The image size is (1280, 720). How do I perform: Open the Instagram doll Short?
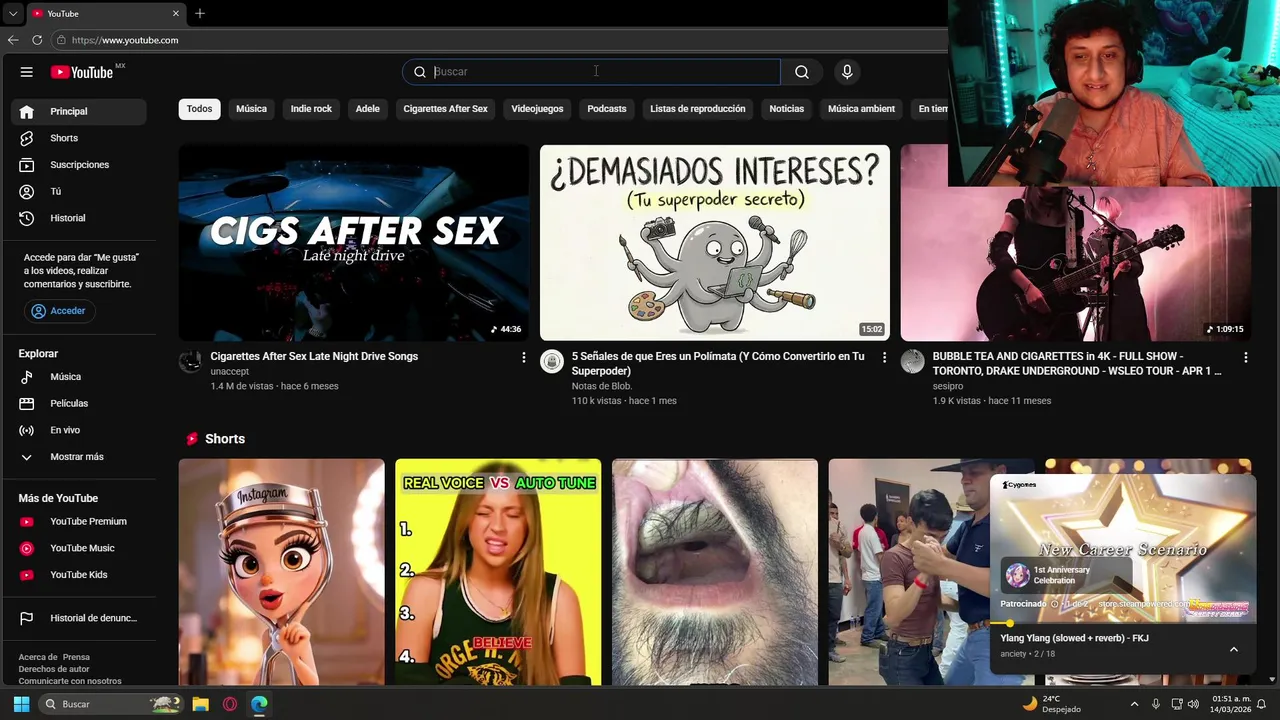[x=282, y=572]
